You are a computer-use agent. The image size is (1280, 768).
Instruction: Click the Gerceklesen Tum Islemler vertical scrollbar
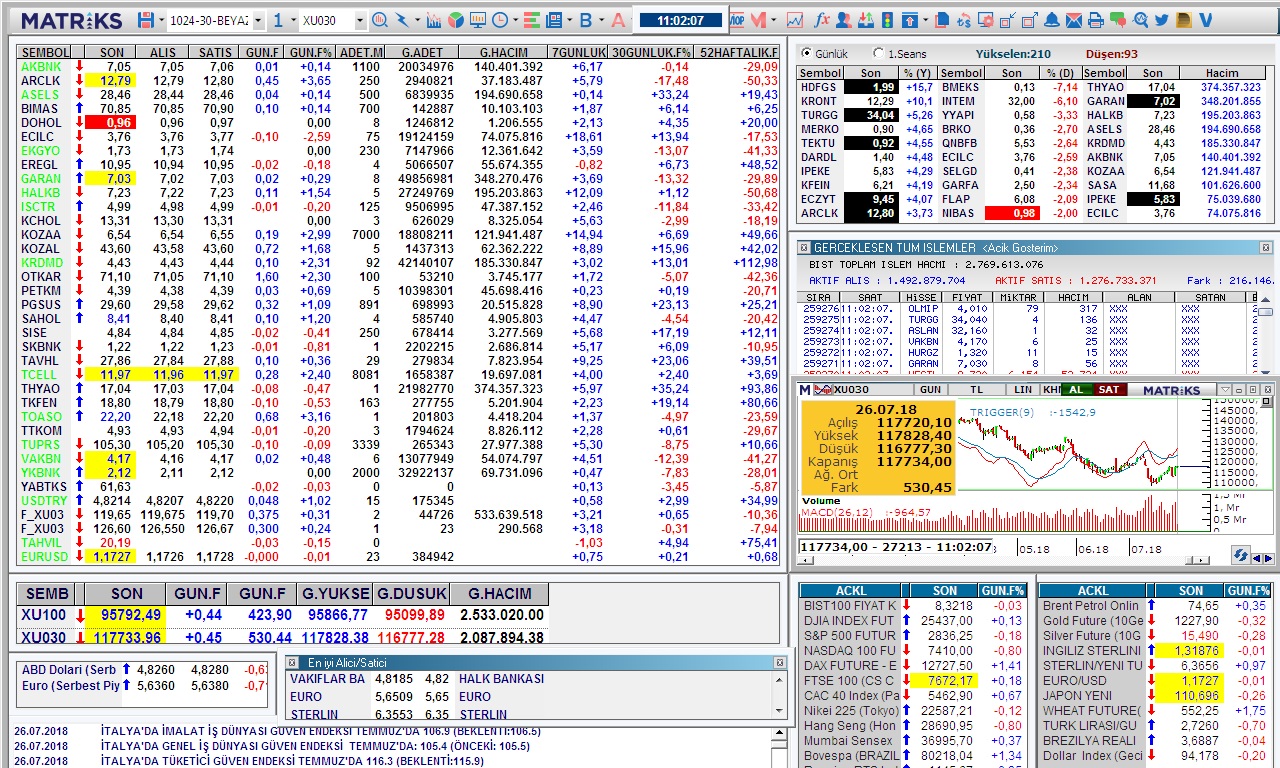pyautogui.click(x=1266, y=333)
